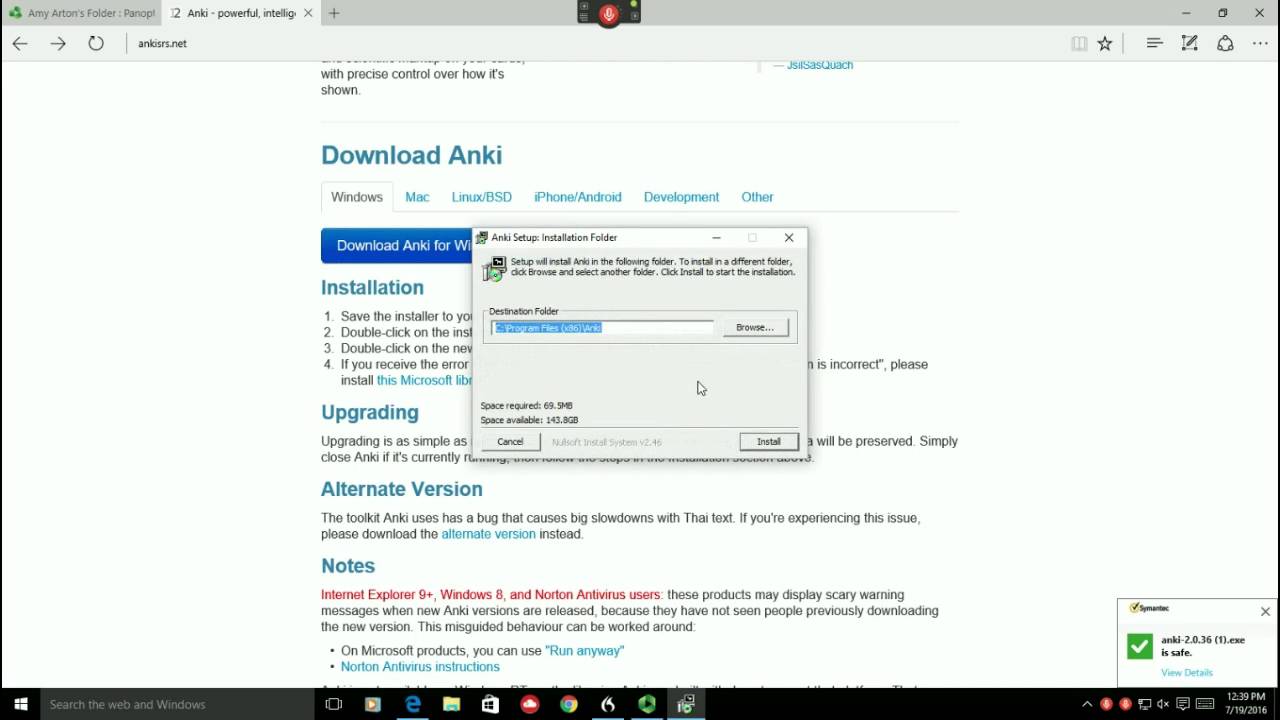
Task: Select the Windows download tab
Action: pos(357,197)
